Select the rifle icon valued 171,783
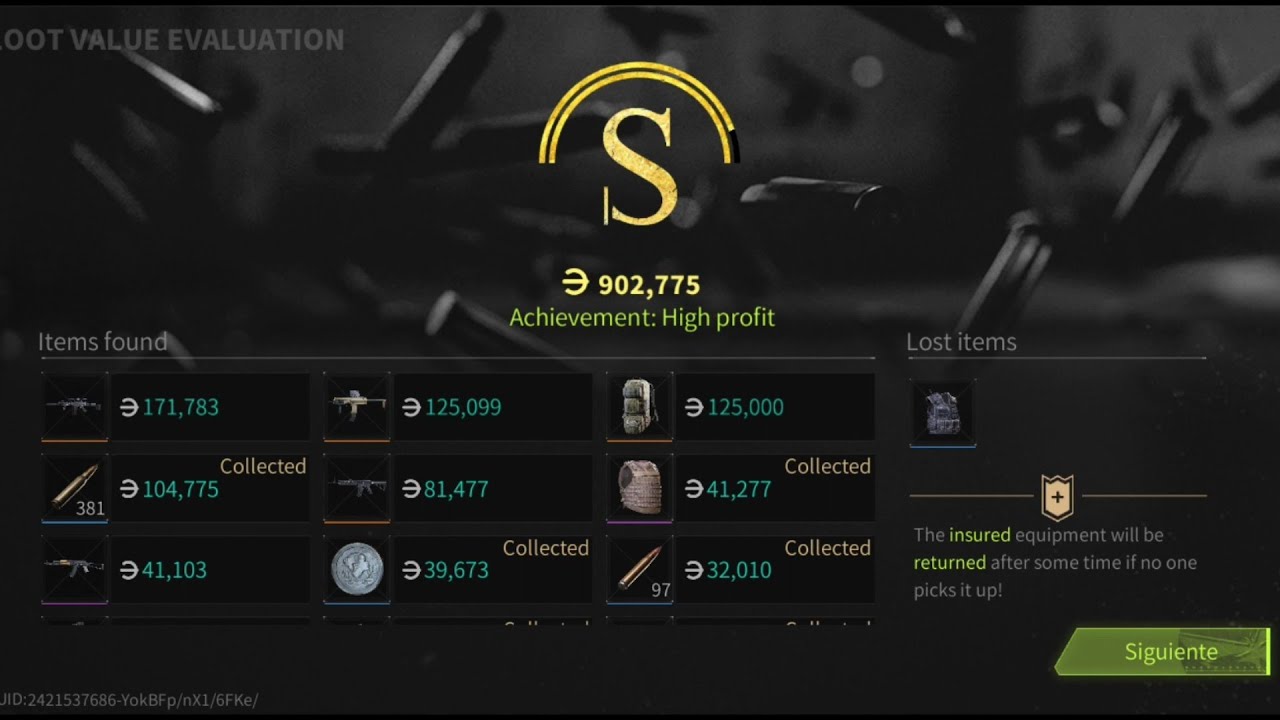Image resolution: width=1280 pixels, height=720 pixels. pyautogui.click(x=75, y=407)
